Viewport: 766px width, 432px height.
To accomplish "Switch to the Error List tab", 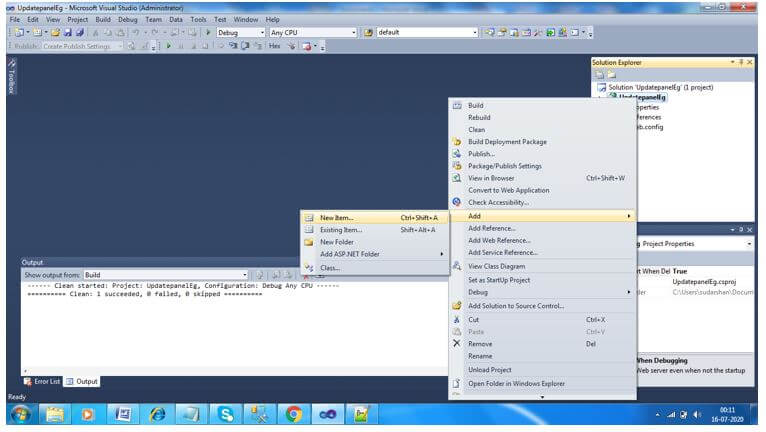I will 42,381.
